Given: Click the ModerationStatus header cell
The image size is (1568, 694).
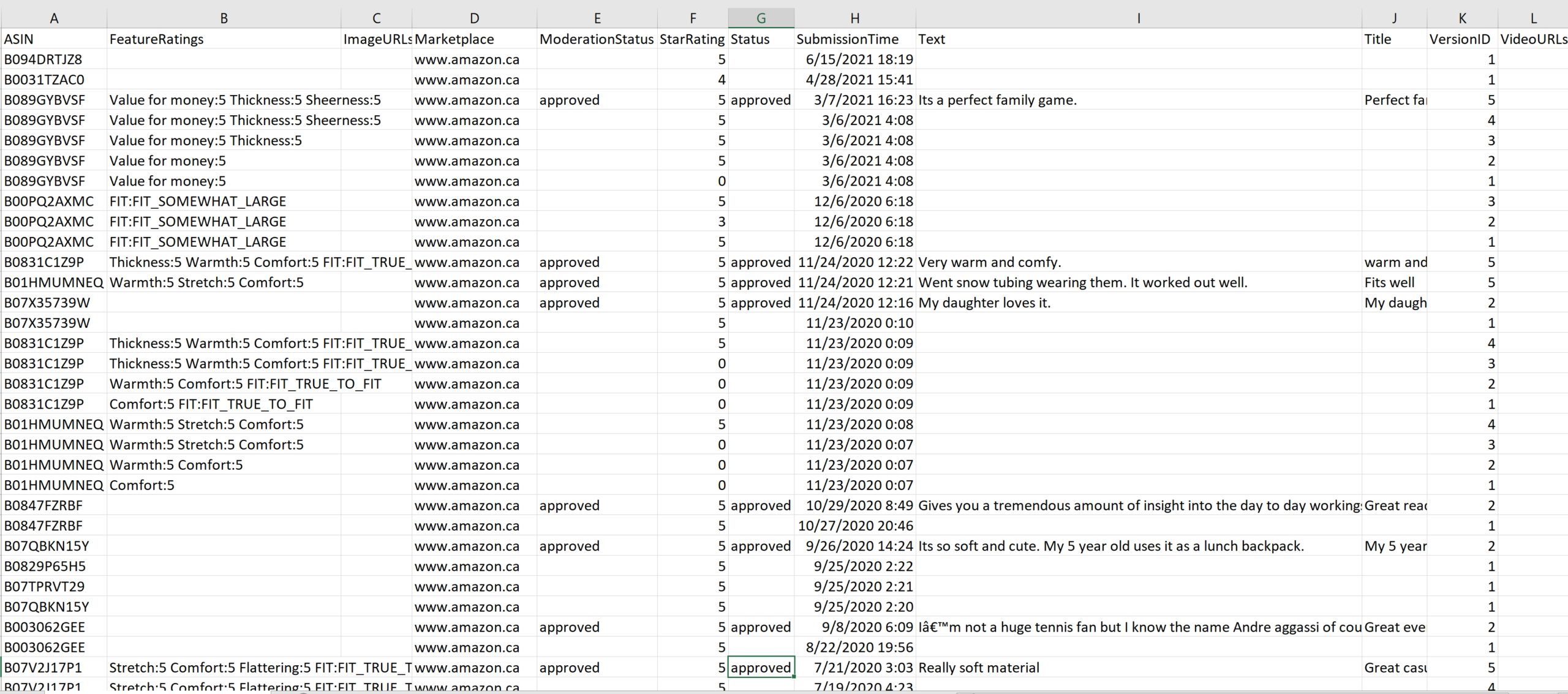Looking at the screenshot, I should tap(597, 39).
